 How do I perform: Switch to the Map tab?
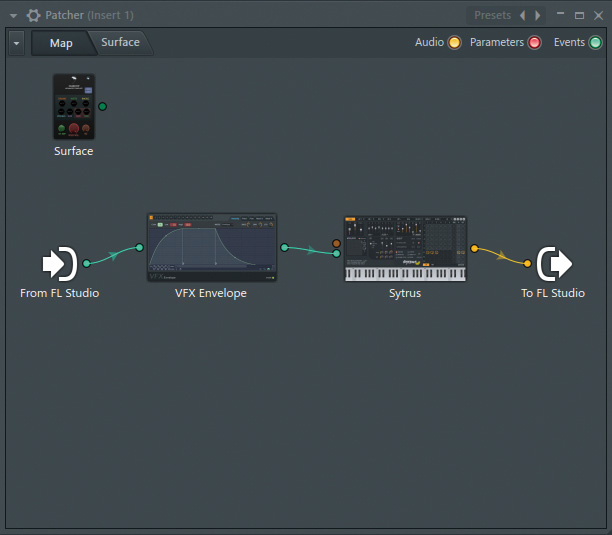coord(61,43)
